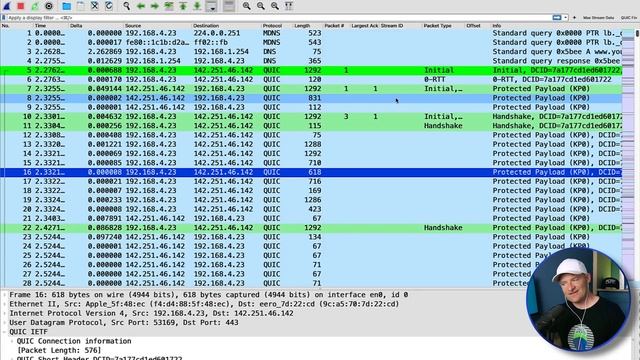Expand Internet Protocol Version 4 details

[4, 313]
